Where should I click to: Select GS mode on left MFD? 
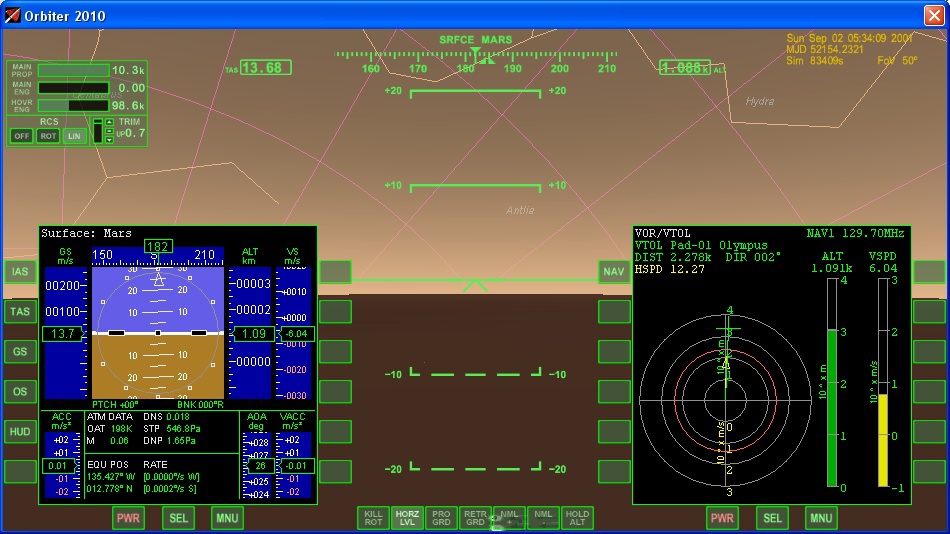(20, 352)
